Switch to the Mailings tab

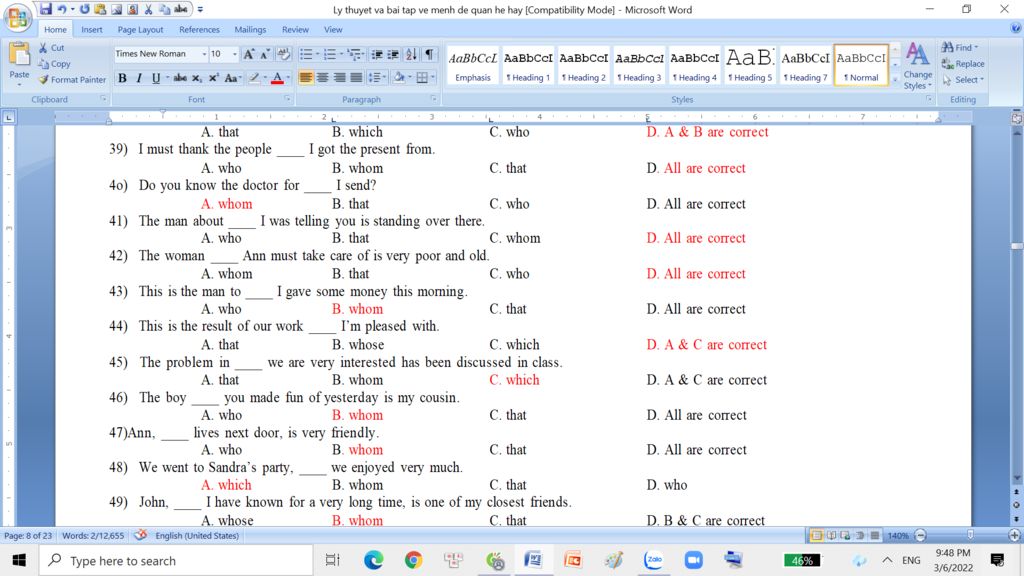point(250,29)
